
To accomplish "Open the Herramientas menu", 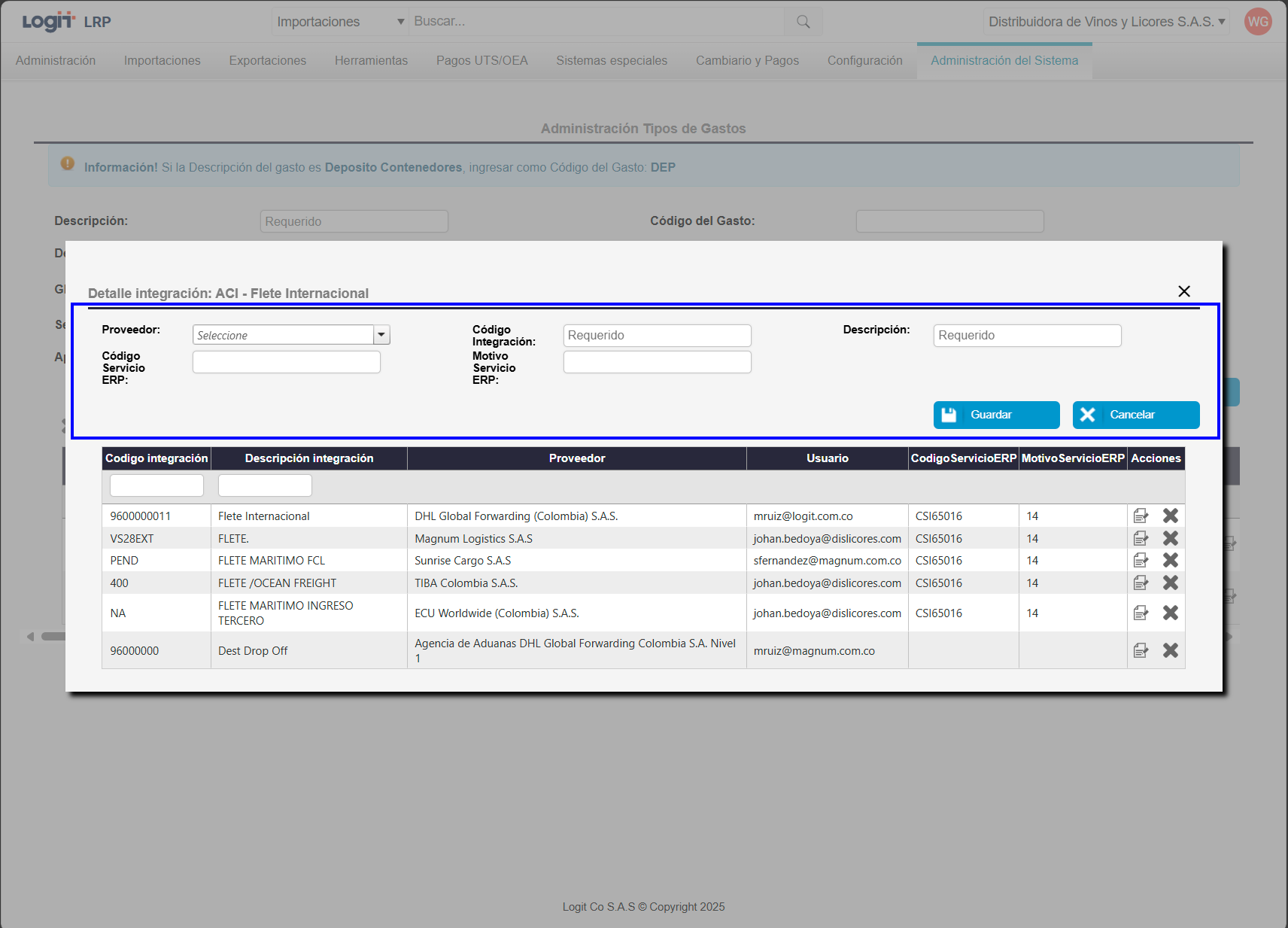I will click(371, 61).
